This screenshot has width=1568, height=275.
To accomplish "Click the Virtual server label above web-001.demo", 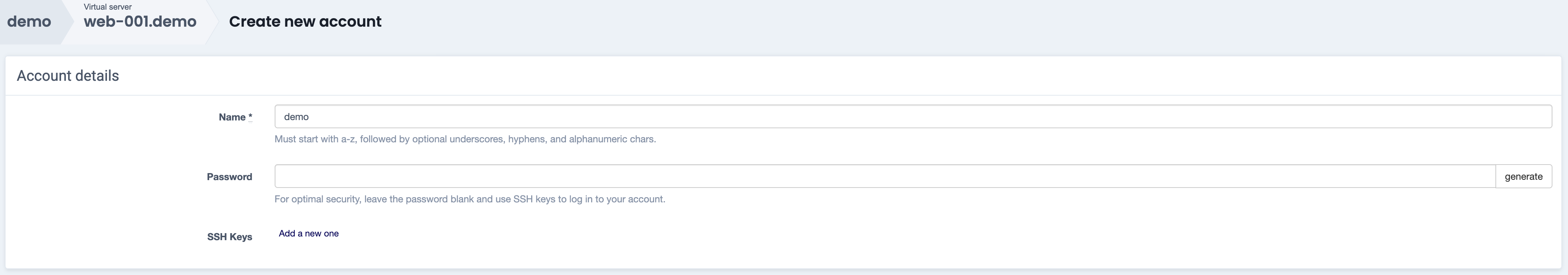I will pyautogui.click(x=108, y=7).
